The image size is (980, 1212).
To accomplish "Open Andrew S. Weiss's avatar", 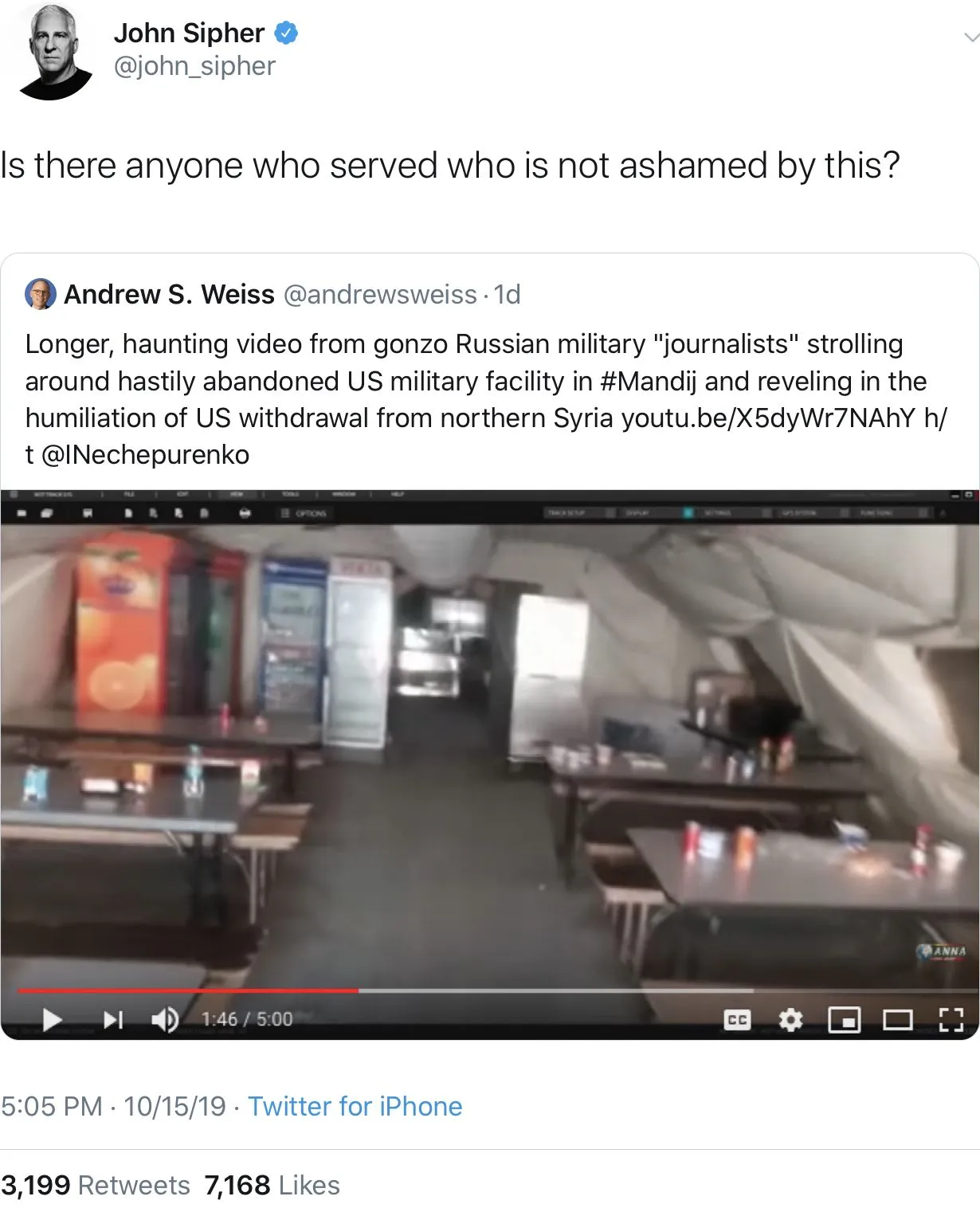I will point(41,293).
